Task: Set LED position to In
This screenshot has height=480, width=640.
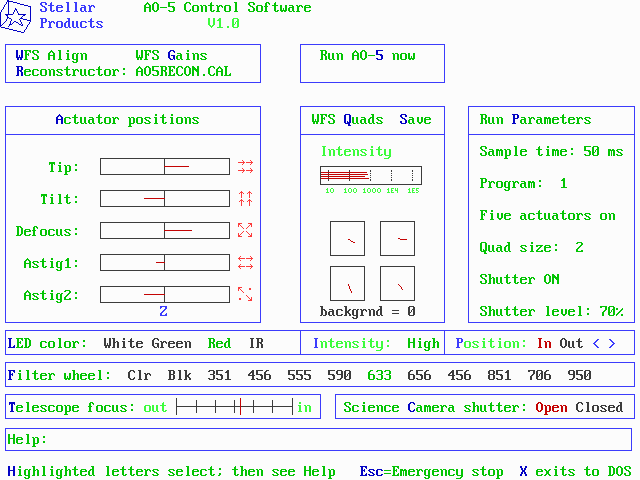Action: coord(544,343)
